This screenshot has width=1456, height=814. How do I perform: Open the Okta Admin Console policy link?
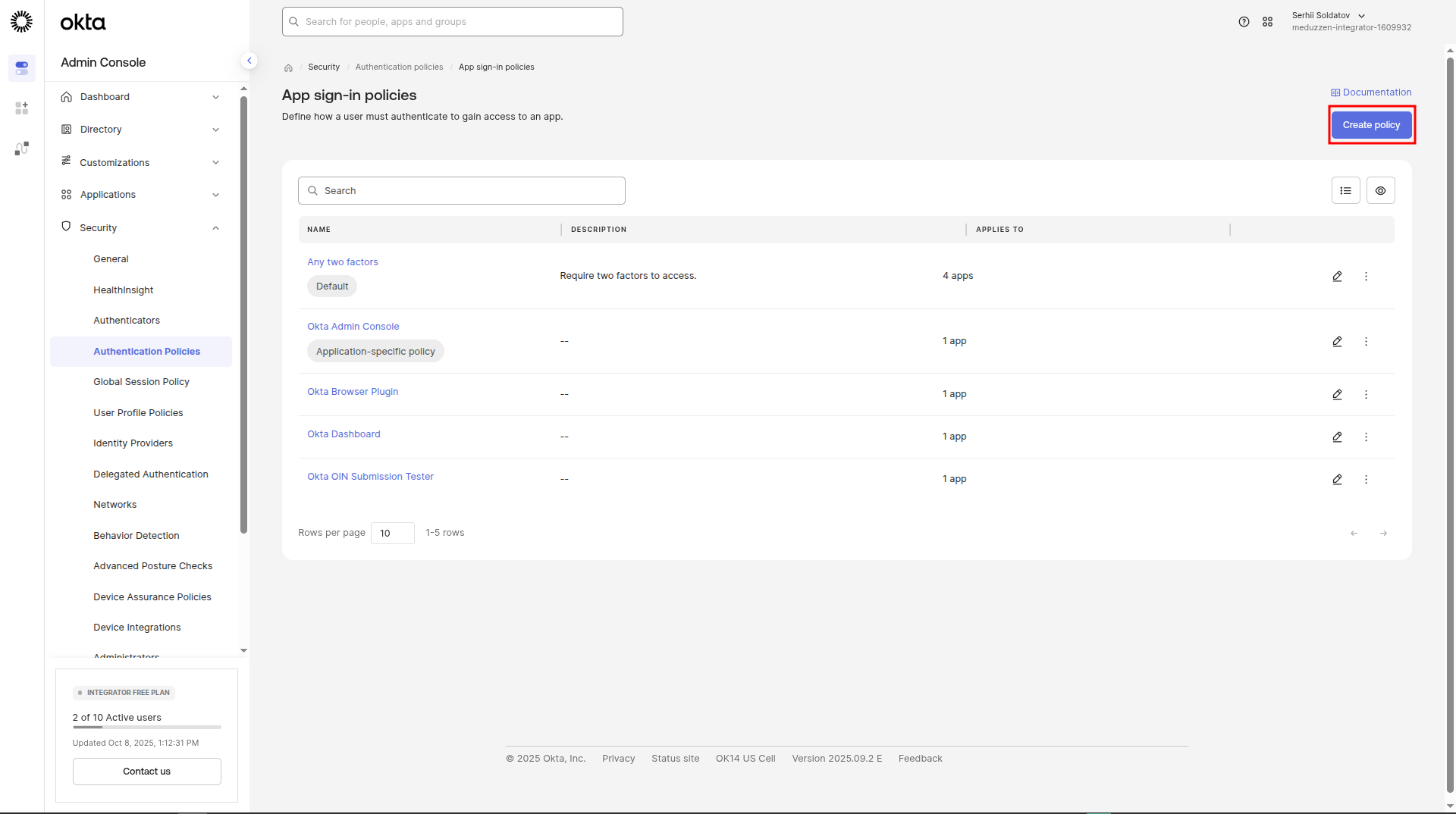tap(353, 327)
